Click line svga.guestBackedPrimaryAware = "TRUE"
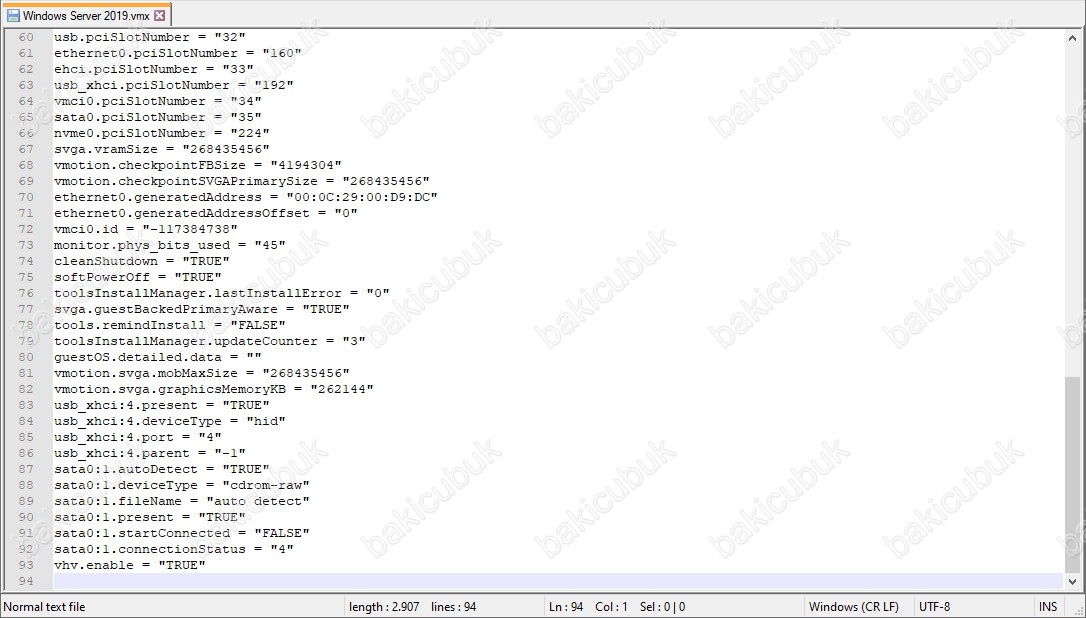Image resolution: width=1086 pixels, height=618 pixels. (x=202, y=309)
